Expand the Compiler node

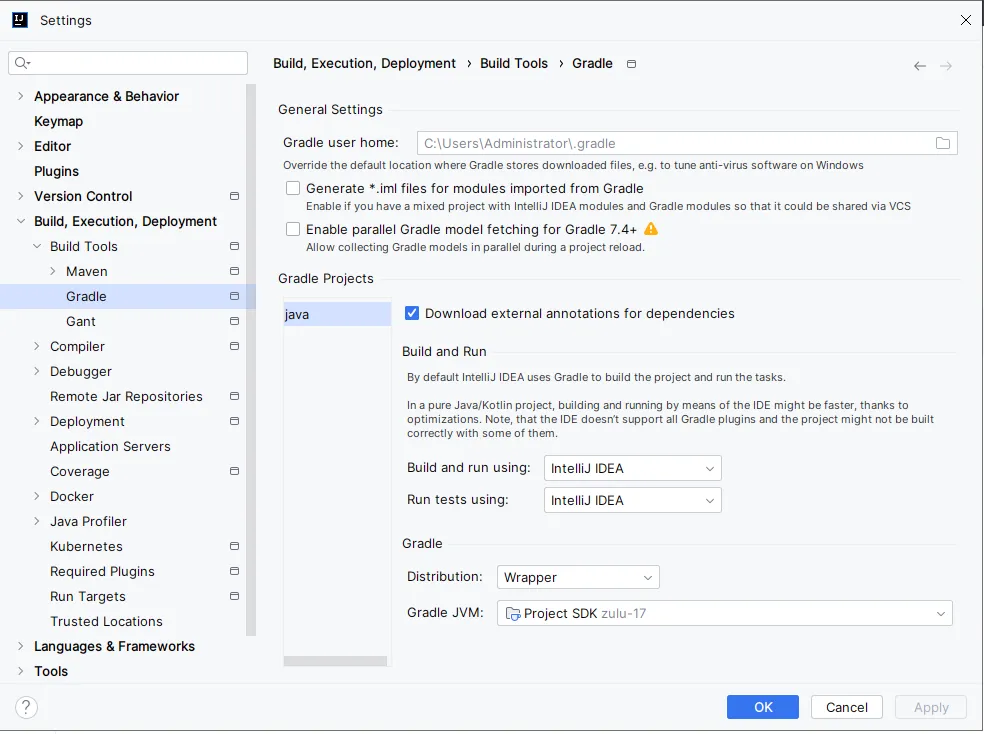point(37,346)
